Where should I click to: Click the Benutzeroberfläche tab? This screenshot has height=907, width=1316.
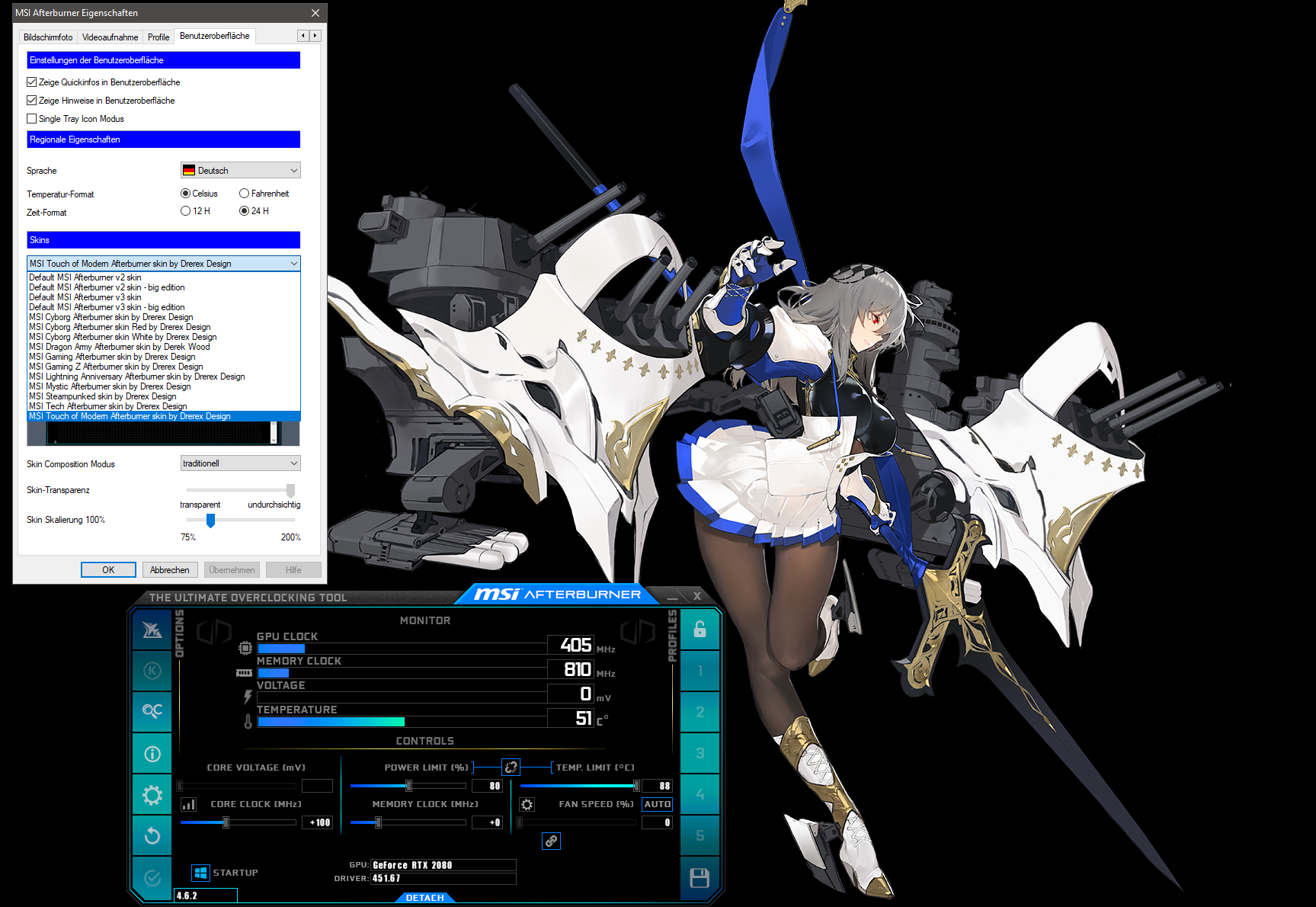(x=215, y=36)
